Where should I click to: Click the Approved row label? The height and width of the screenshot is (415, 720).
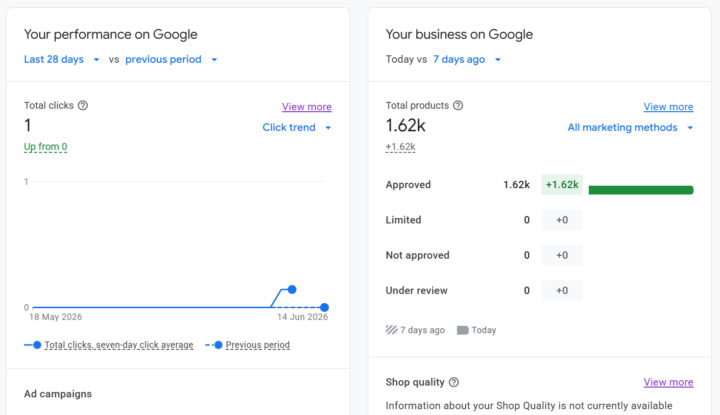pyautogui.click(x=408, y=185)
